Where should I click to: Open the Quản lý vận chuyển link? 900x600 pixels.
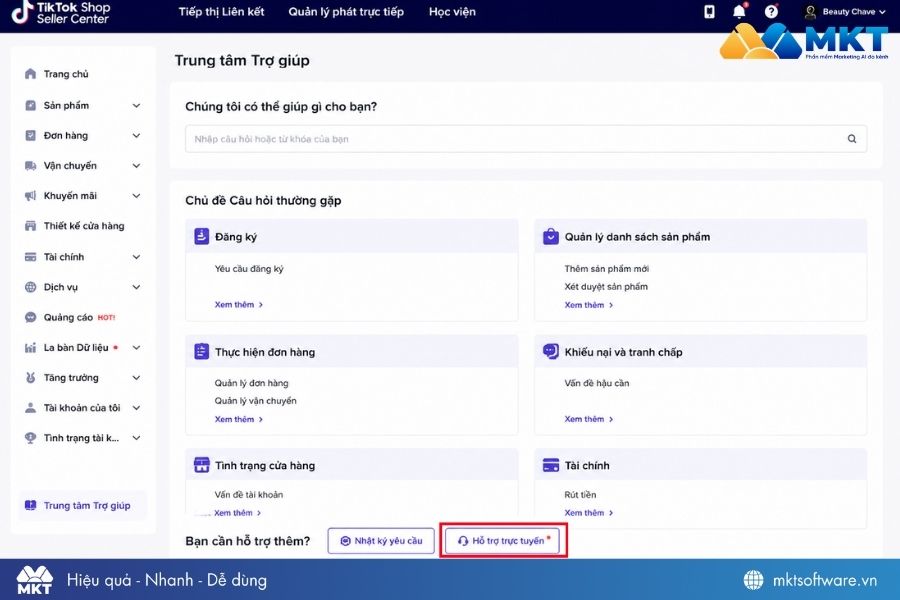[255, 401]
